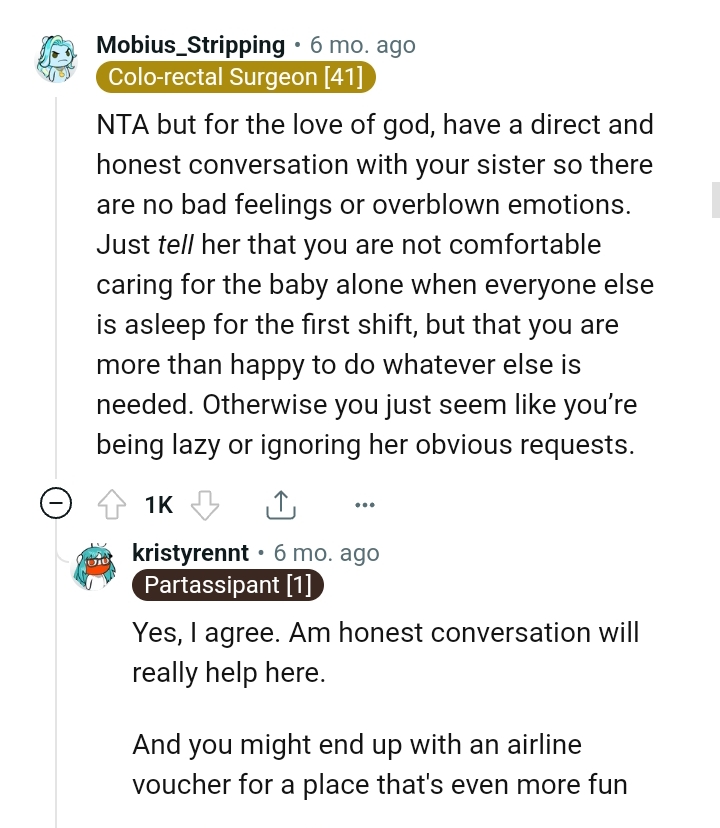Open the overflow menu to report the comment
The image size is (720, 828).
364,505
